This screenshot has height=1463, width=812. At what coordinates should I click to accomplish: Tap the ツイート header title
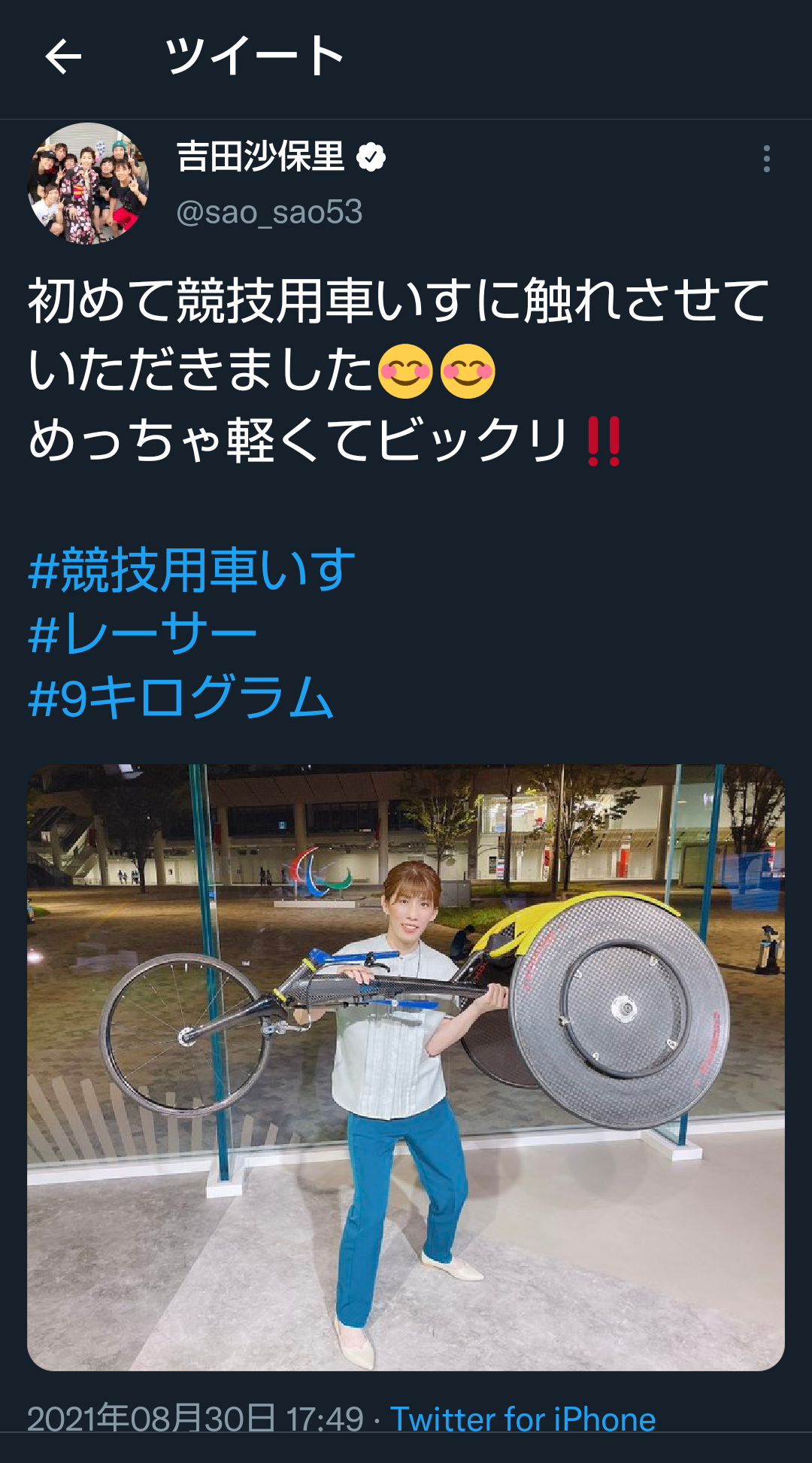pos(254,56)
